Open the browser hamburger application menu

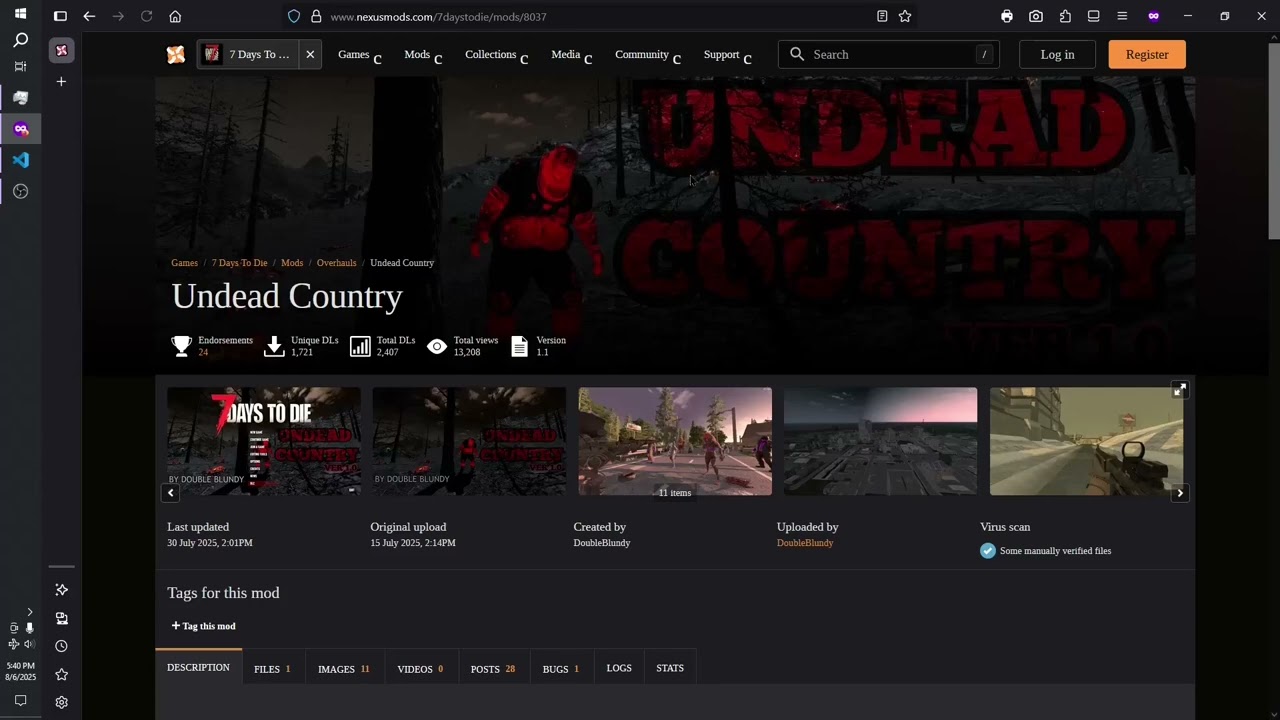[x=1123, y=16]
